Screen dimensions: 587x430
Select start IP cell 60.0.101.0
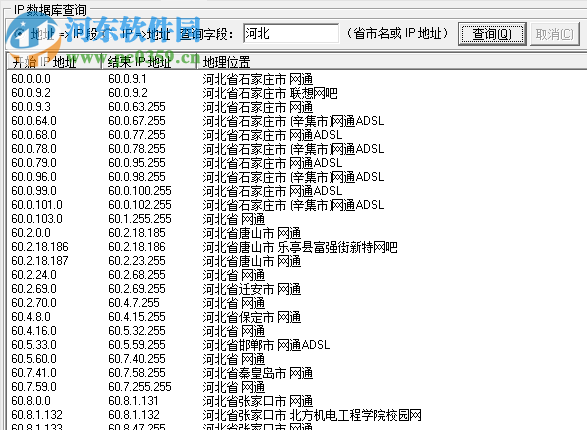[x=37, y=205]
